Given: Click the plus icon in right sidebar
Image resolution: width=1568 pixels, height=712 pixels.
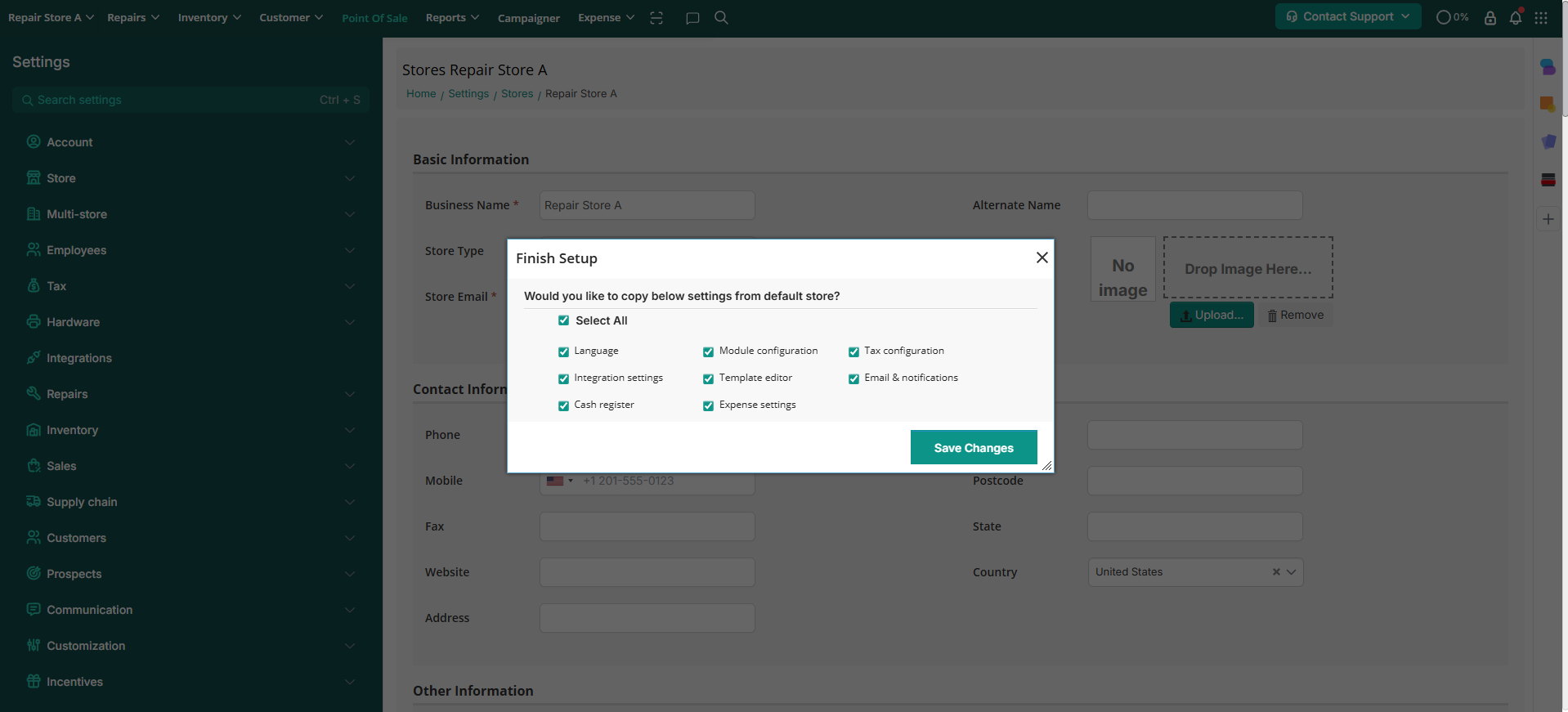Looking at the screenshot, I should tap(1548, 219).
